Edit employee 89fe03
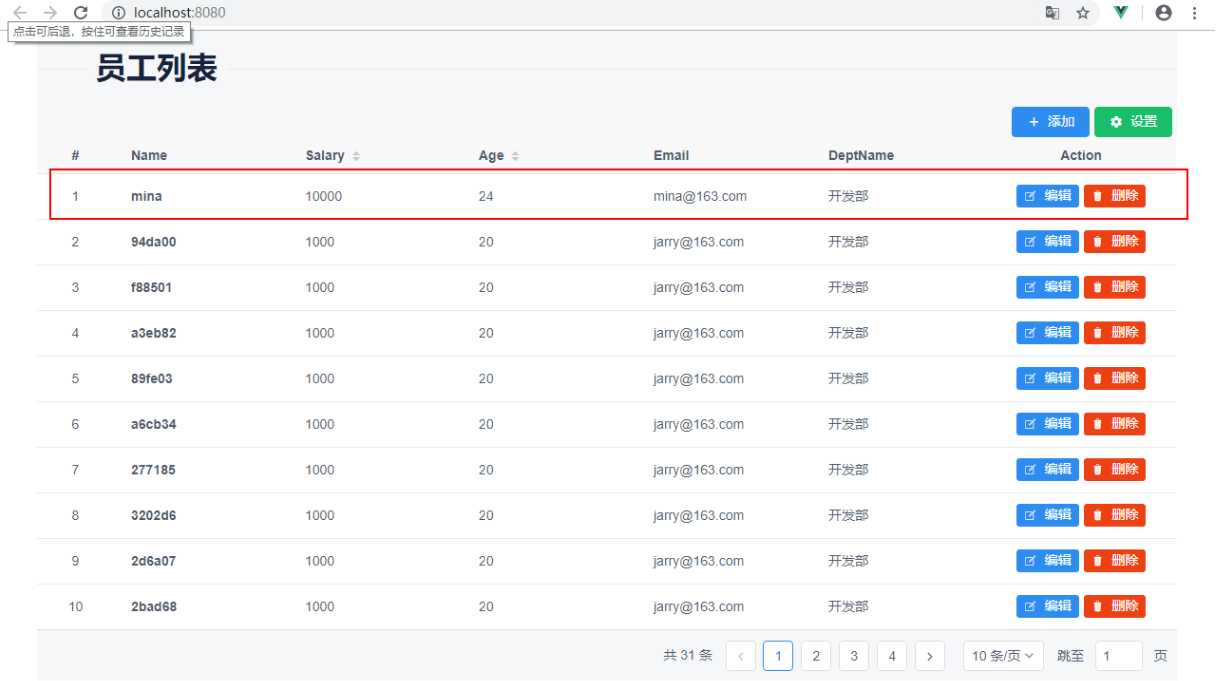The image size is (1226, 681). [x=1048, y=379]
